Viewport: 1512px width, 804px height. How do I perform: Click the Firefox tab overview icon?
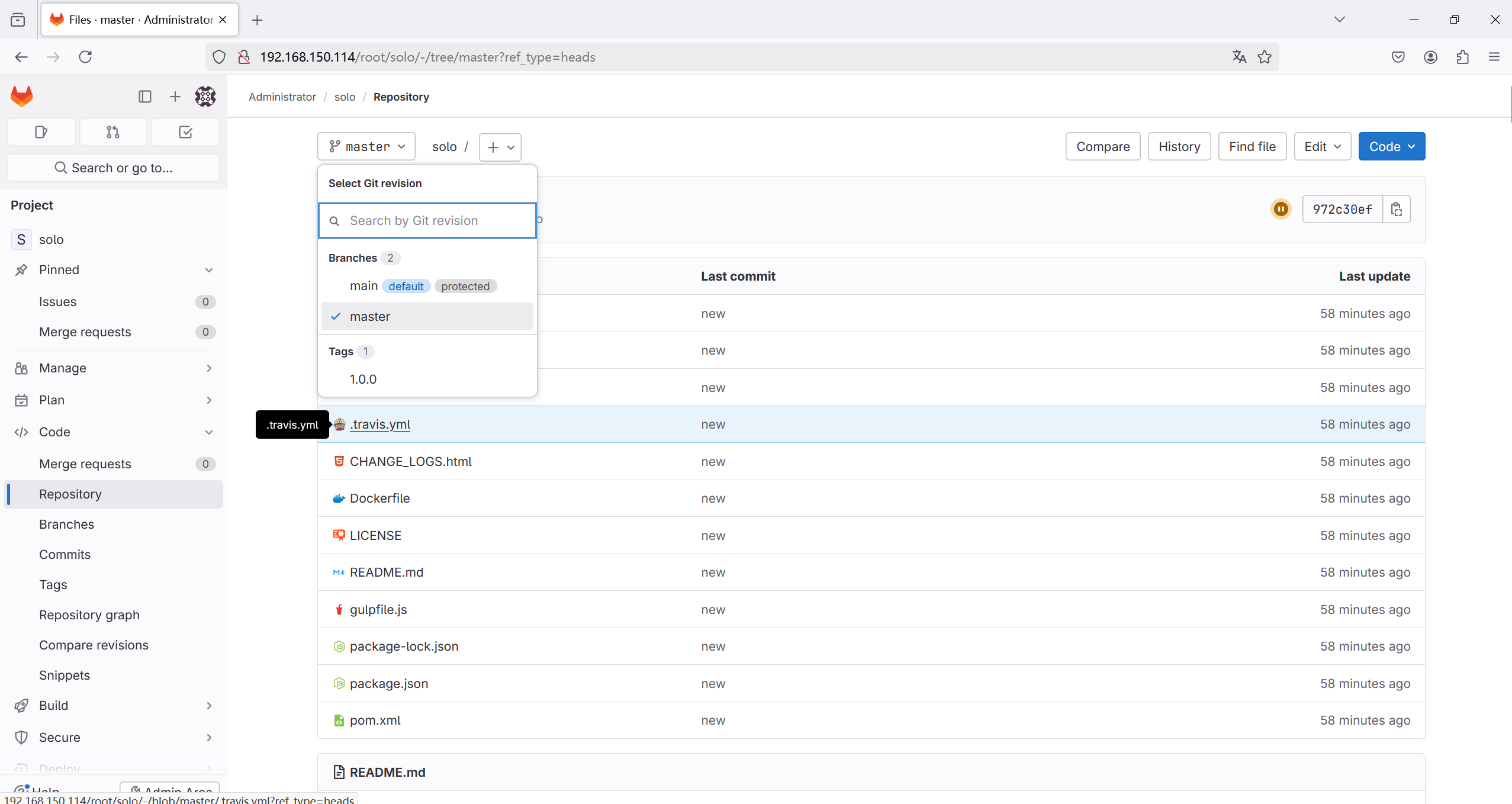point(18,20)
